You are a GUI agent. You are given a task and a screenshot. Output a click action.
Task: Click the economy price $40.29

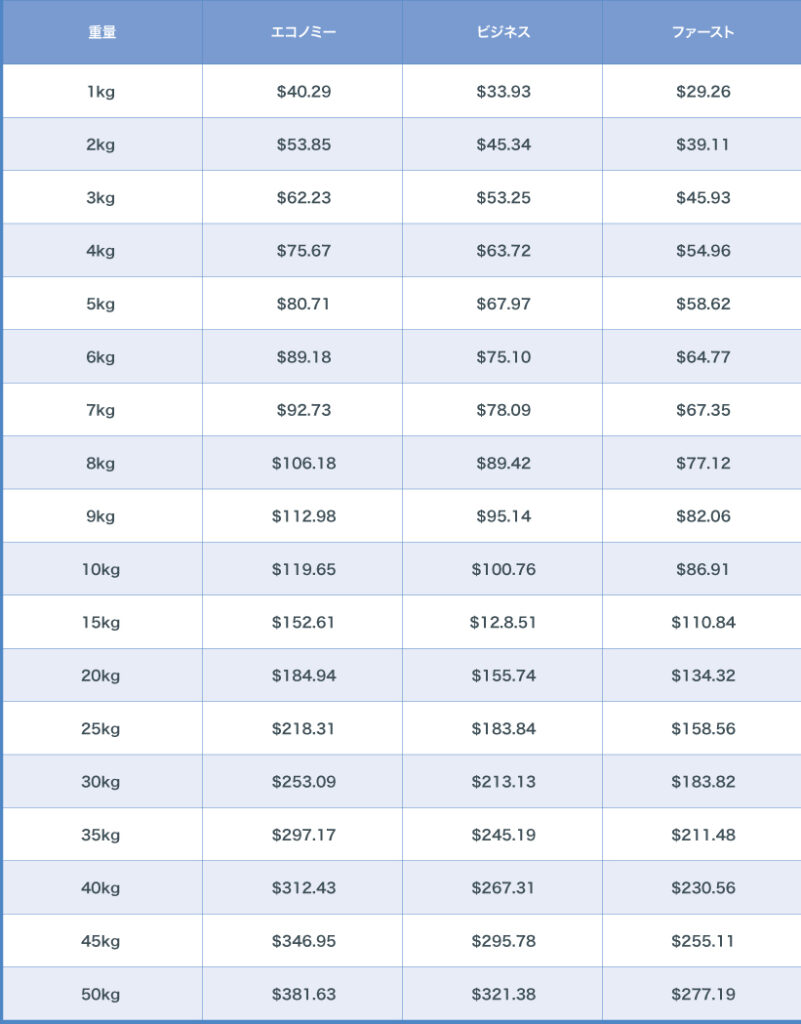303,92
